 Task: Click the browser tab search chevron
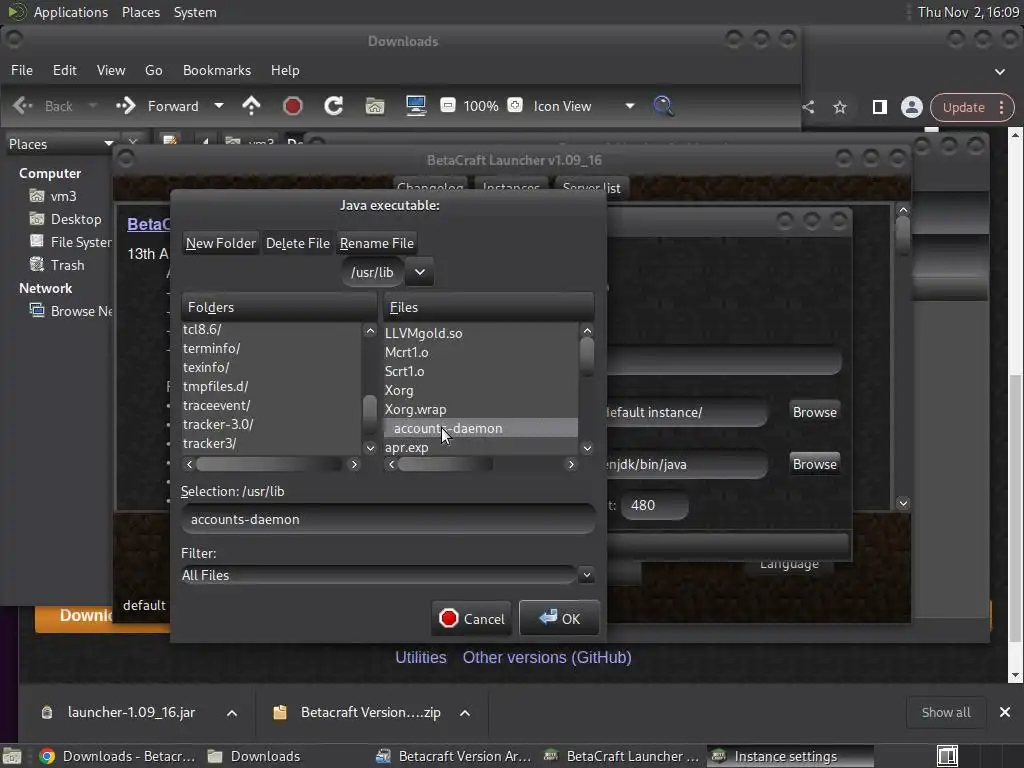tap(1000, 71)
